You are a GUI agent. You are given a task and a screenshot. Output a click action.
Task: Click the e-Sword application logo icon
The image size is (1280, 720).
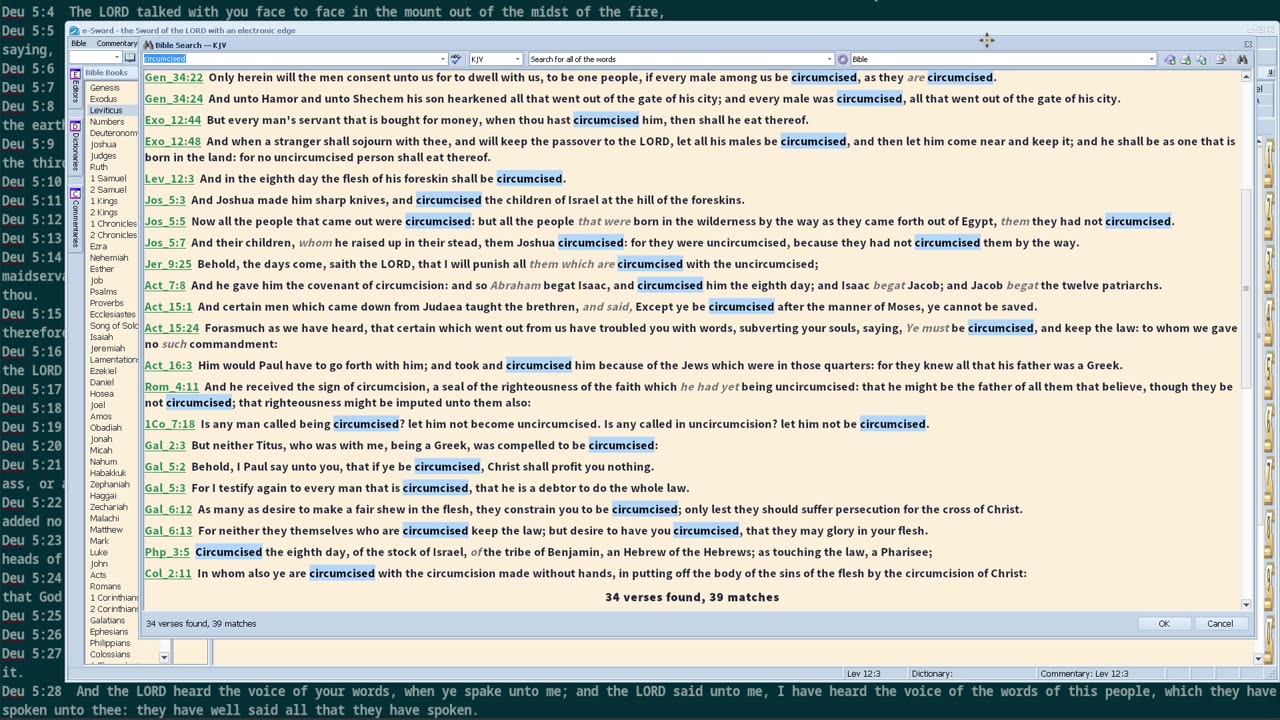(x=74, y=31)
